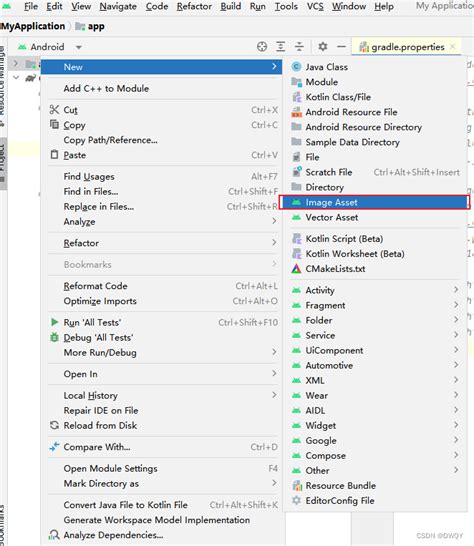Hide the project tool window with minus icon

(342, 47)
